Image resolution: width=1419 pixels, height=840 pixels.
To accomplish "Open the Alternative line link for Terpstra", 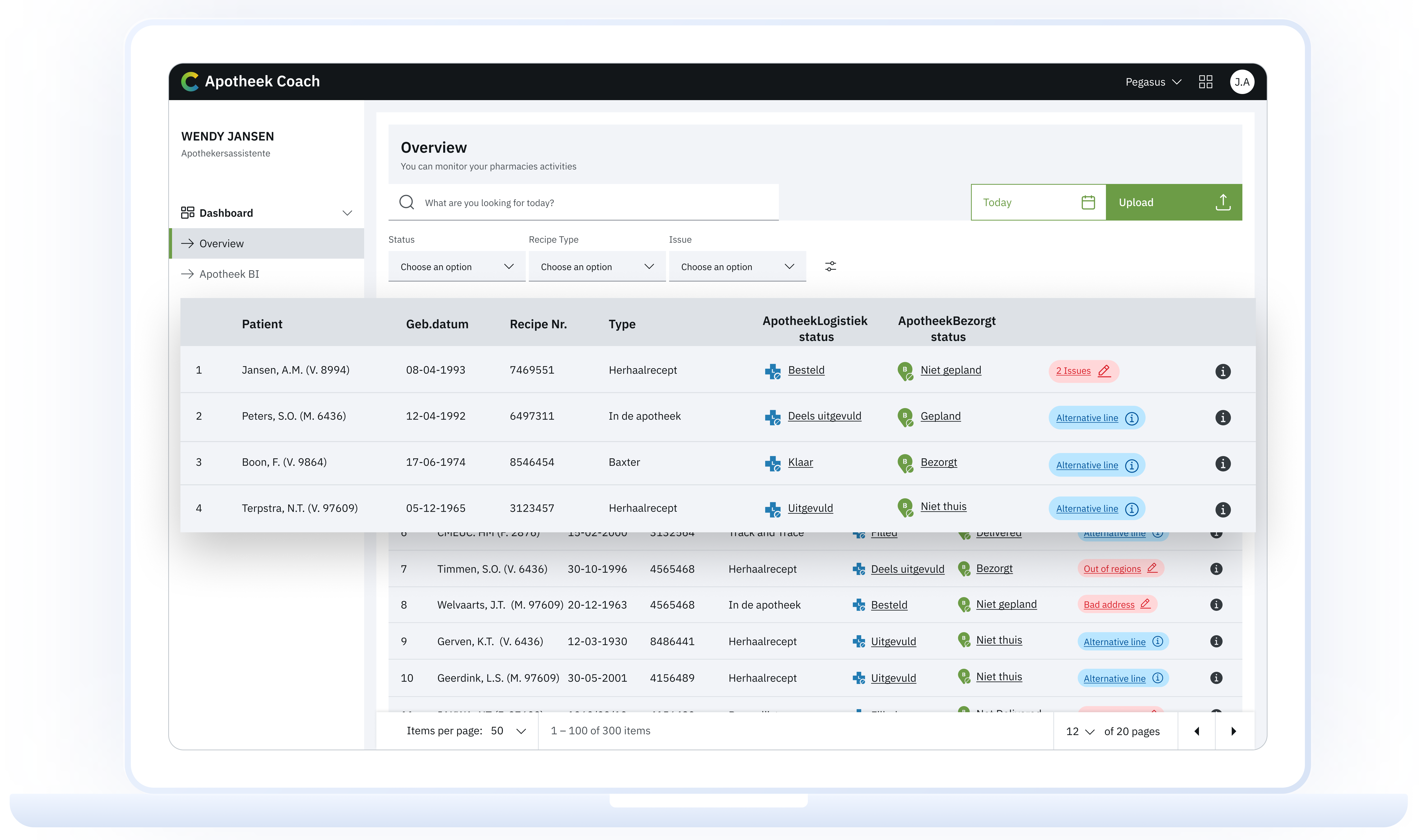I will [1087, 508].
